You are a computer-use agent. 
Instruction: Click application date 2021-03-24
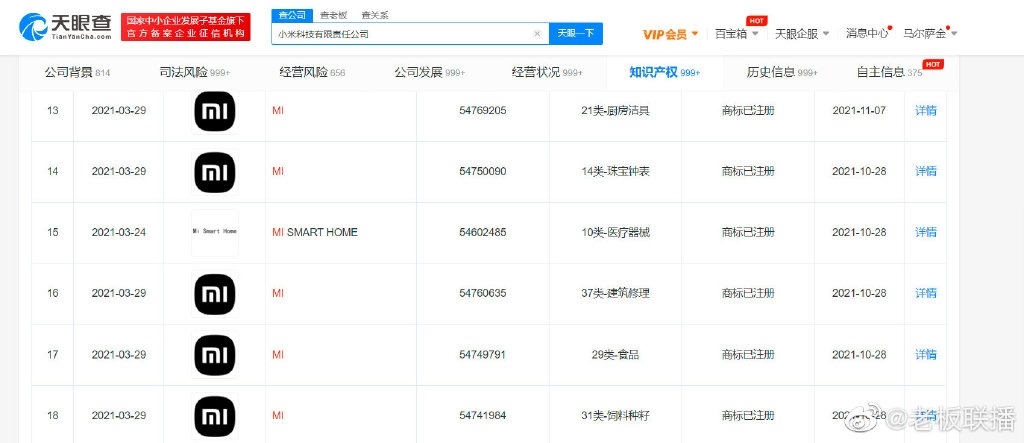(118, 232)
